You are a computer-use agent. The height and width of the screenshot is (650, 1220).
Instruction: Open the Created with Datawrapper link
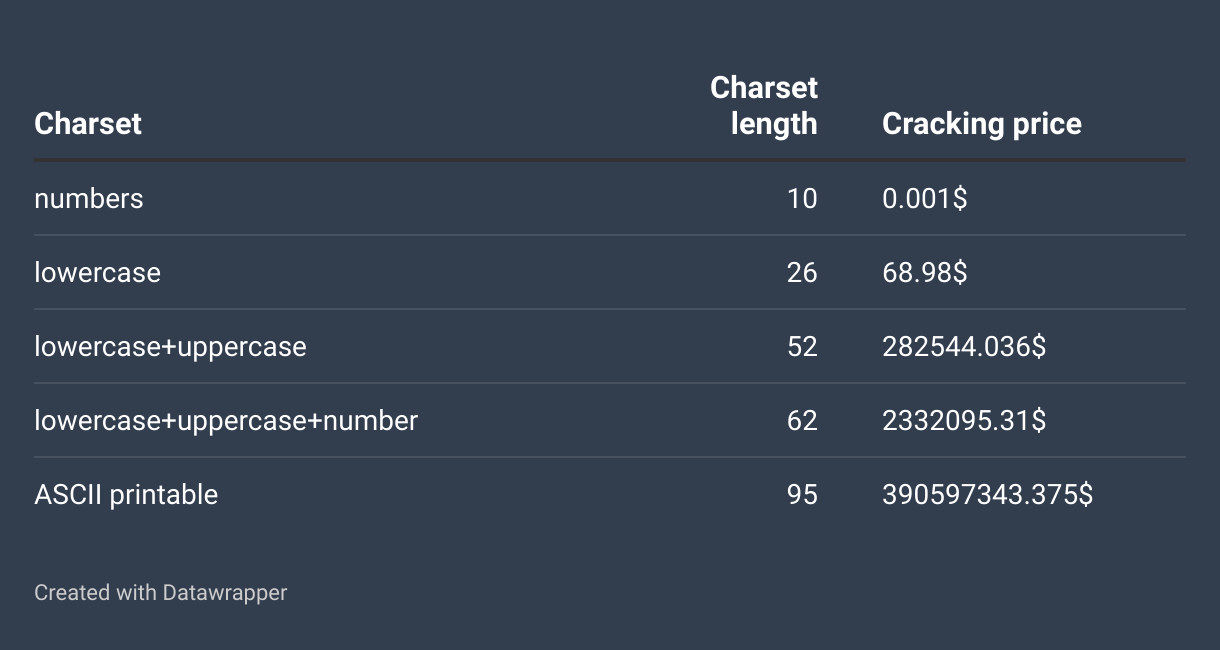[x=161, y=593]
